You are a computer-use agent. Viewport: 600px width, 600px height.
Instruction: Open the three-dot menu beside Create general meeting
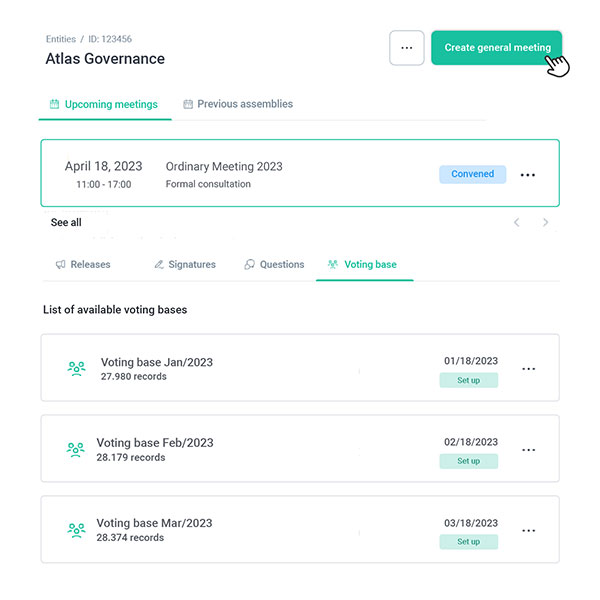click(x=406, y=48)
